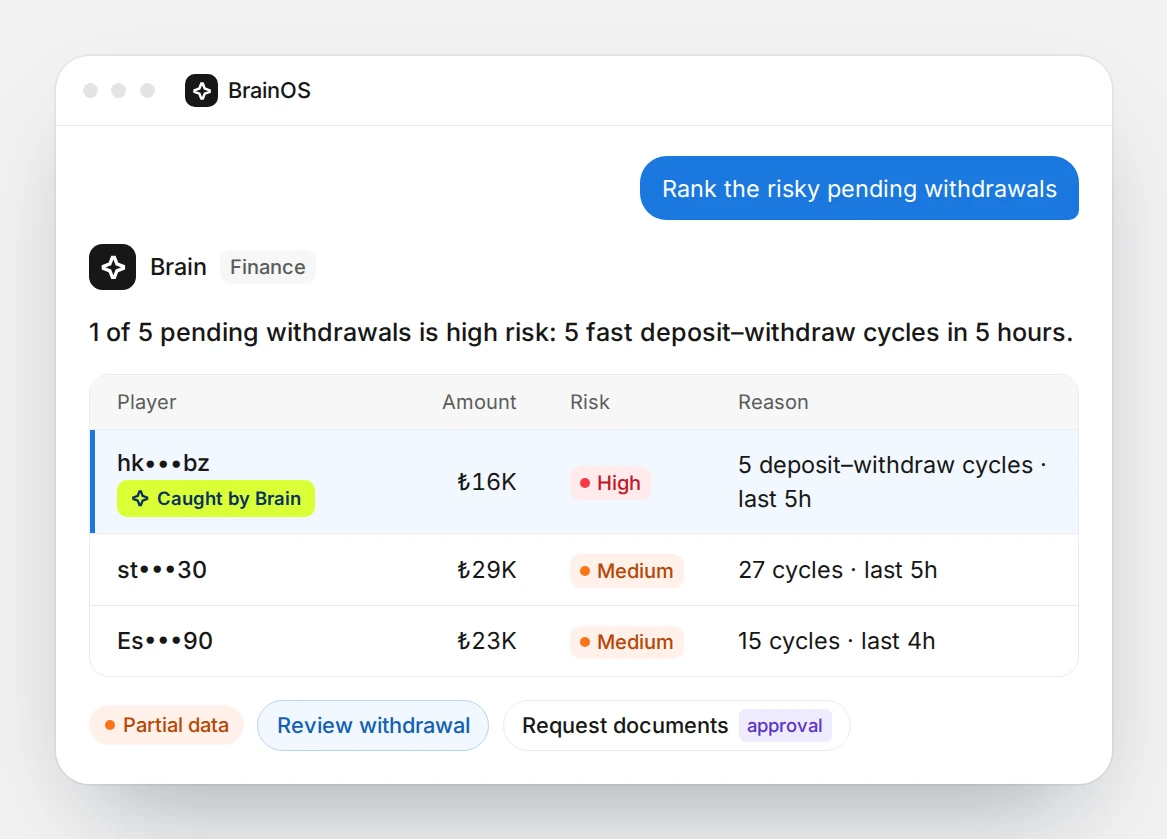
Task: Click the High risk badge
Action: pyautogui.click(x=610, y=483)
